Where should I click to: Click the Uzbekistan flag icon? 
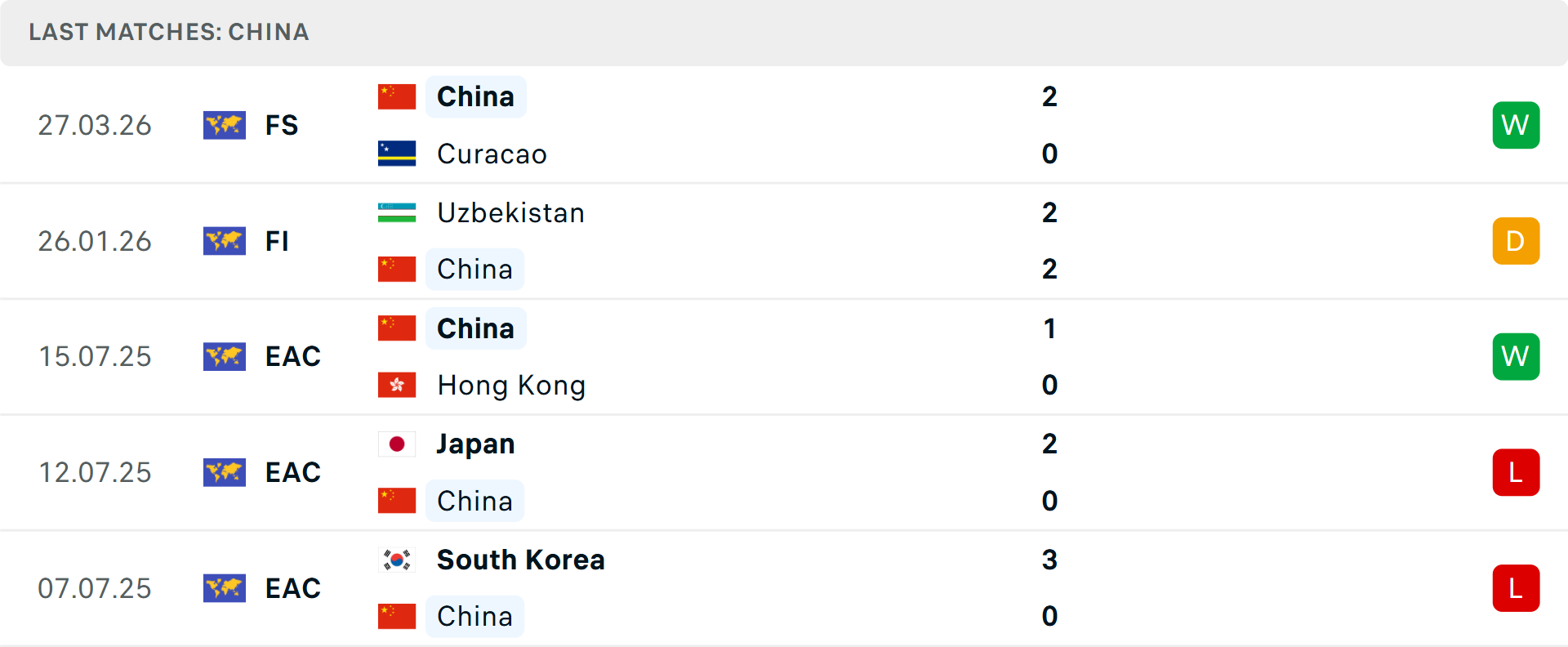pos(397,212)
